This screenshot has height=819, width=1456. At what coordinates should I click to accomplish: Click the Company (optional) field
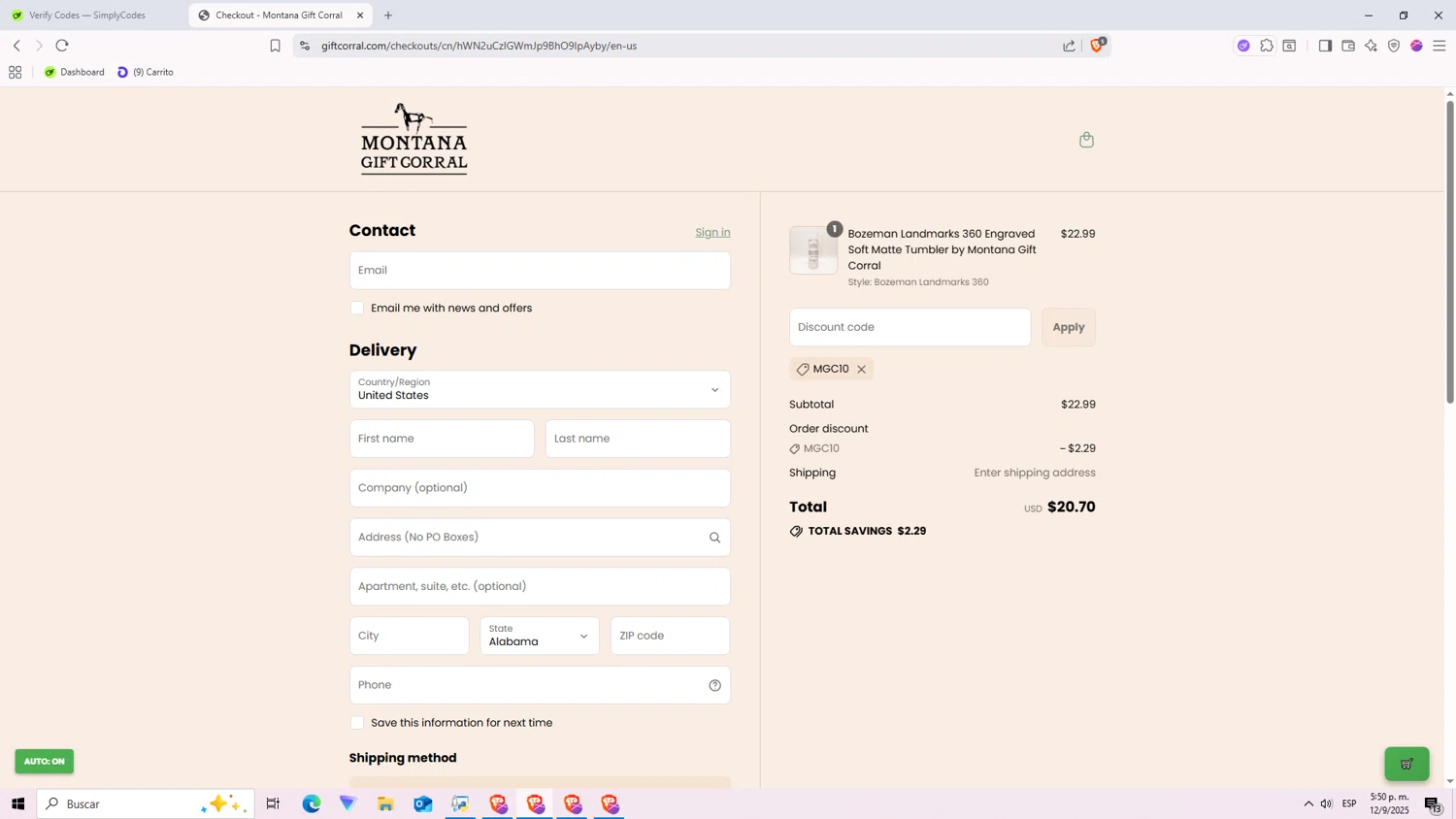pyautogui.click(x=540, y=488)
